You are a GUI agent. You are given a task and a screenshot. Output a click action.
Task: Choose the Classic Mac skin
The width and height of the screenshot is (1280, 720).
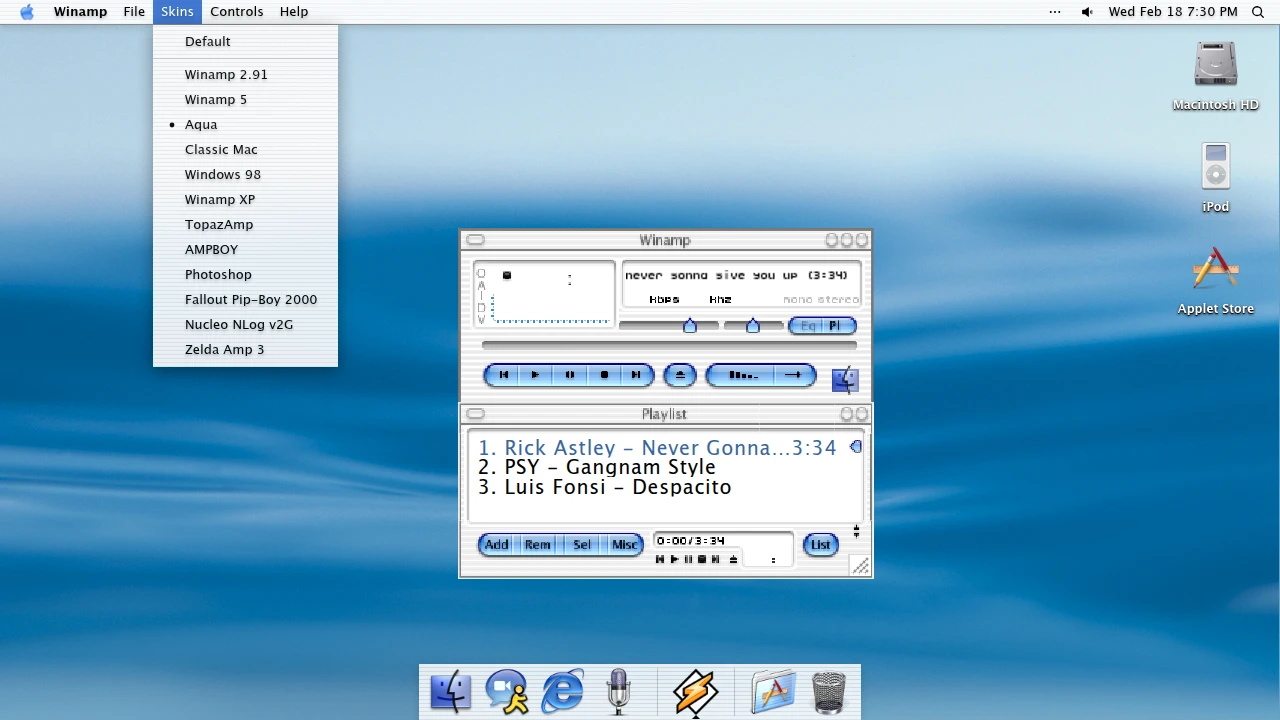pos(245,149)
